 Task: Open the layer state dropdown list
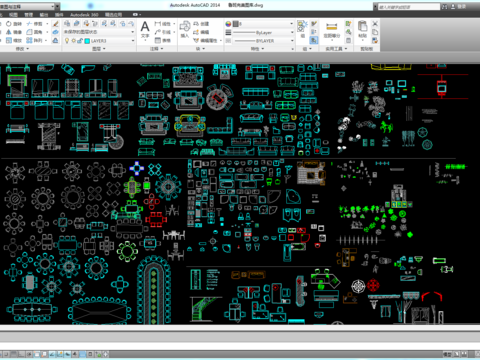[99, 32]
